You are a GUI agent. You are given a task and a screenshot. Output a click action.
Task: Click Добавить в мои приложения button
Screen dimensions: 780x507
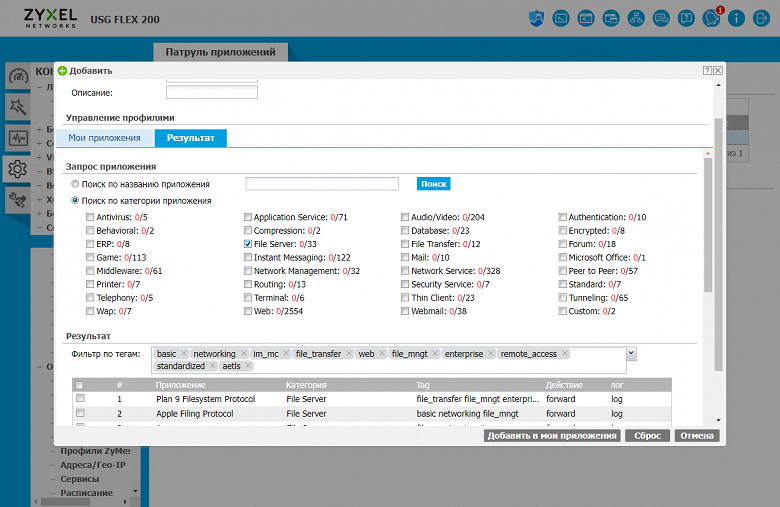[552, 436]
